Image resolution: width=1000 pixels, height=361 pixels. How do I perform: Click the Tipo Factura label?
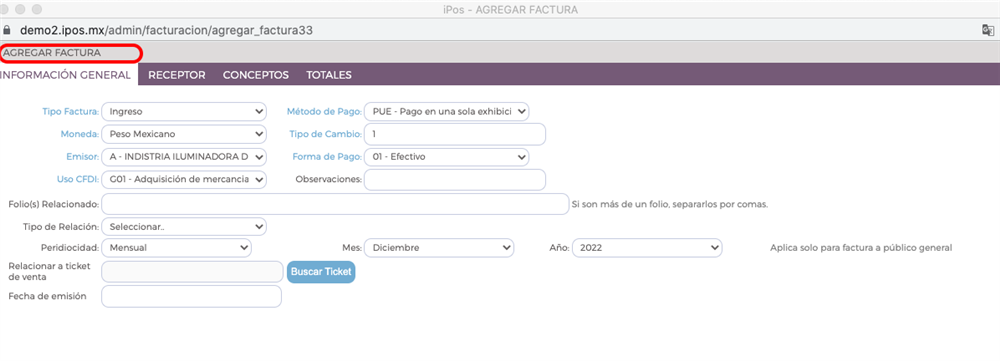coord(70,112)
